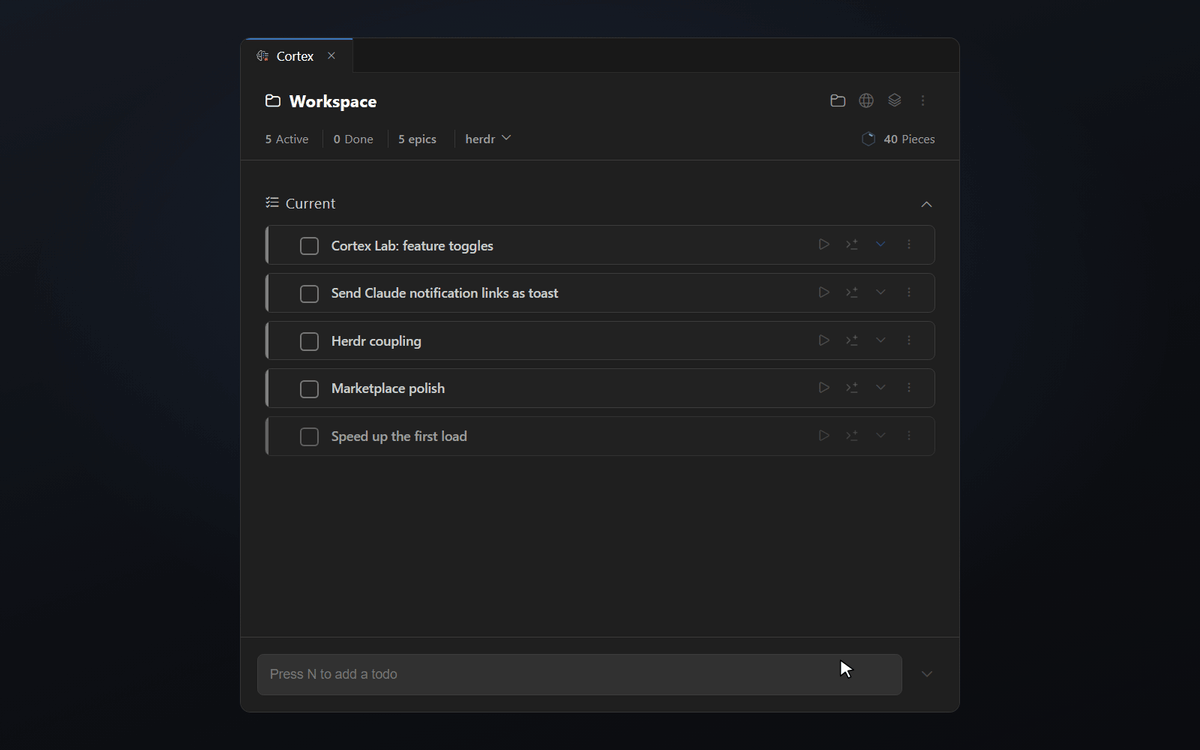
Task: Open terminal prompt for Cortex Lab todo
Action: pyautogui.click(x=852, y=244)
